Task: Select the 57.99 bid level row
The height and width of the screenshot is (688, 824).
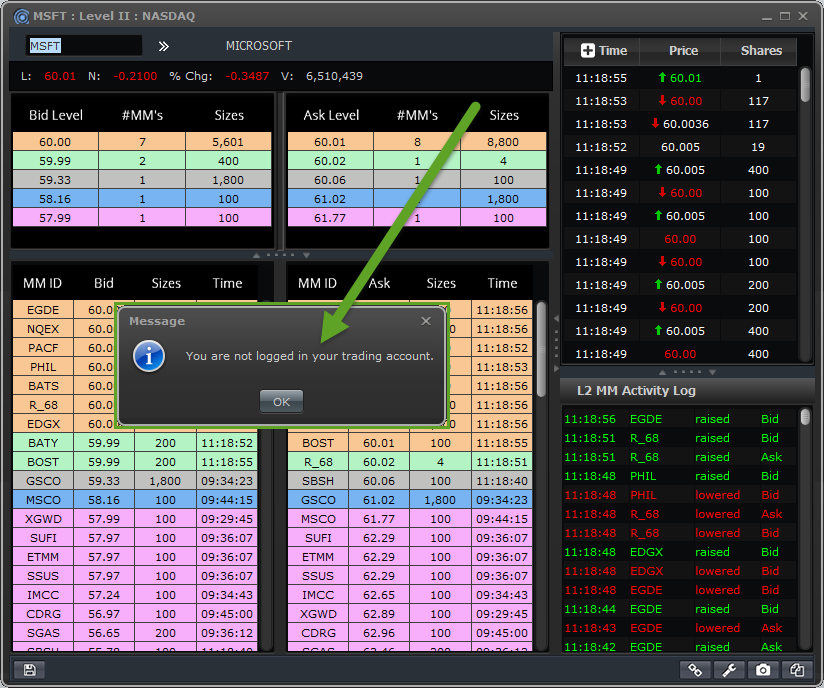Action: [x=142, y=218]
